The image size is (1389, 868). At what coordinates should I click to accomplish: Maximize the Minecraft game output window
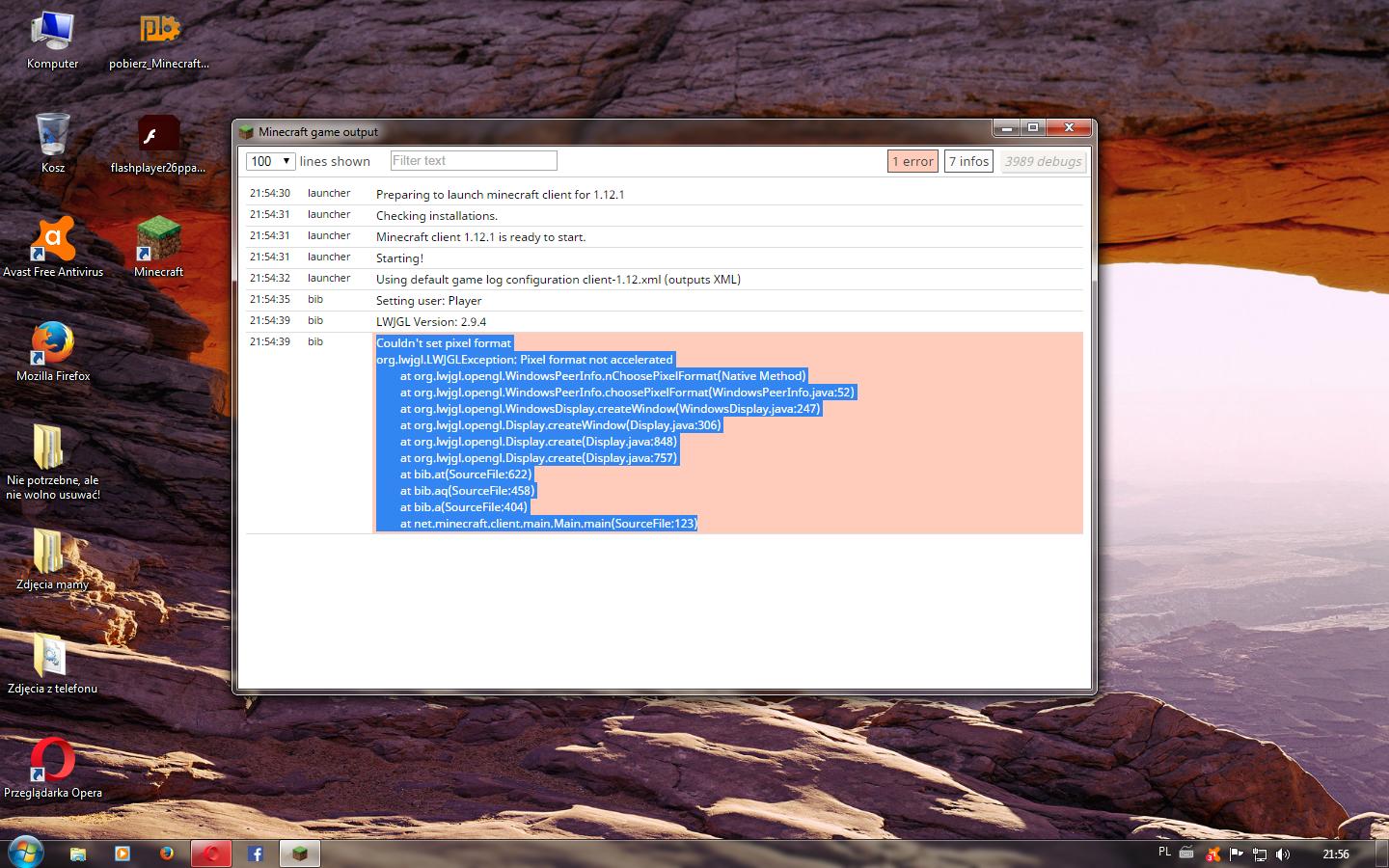(1032, 128)
